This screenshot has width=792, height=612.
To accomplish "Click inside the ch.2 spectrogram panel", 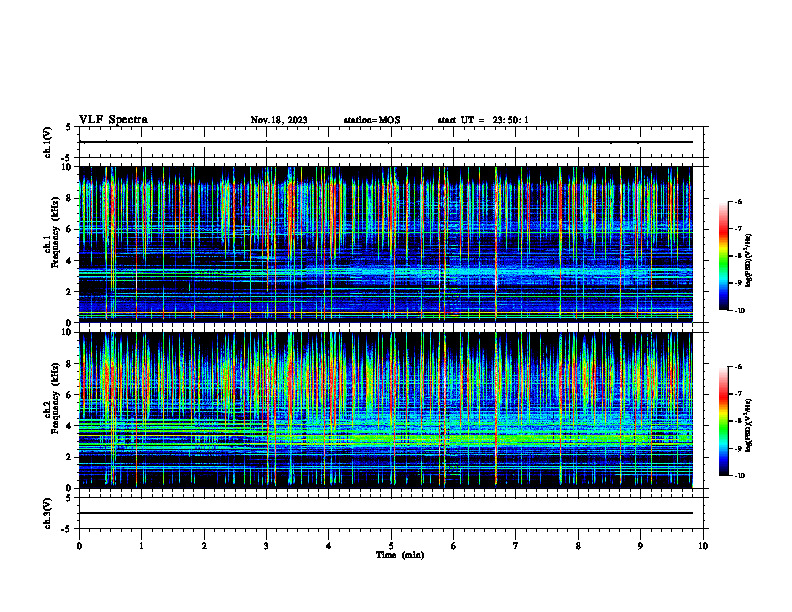I will tap(386, 410).
